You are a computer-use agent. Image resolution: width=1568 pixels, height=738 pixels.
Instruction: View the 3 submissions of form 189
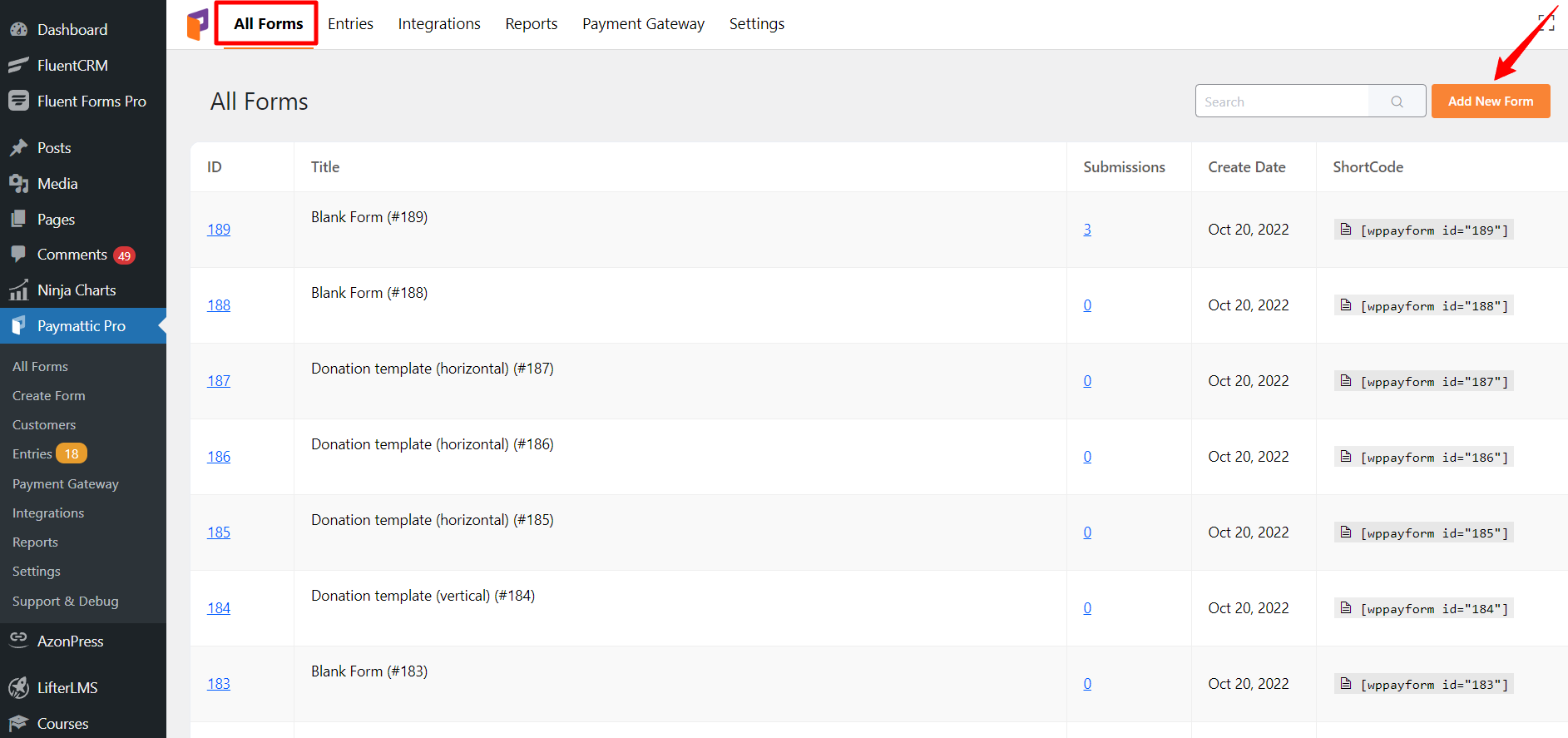click(1087, 230)
